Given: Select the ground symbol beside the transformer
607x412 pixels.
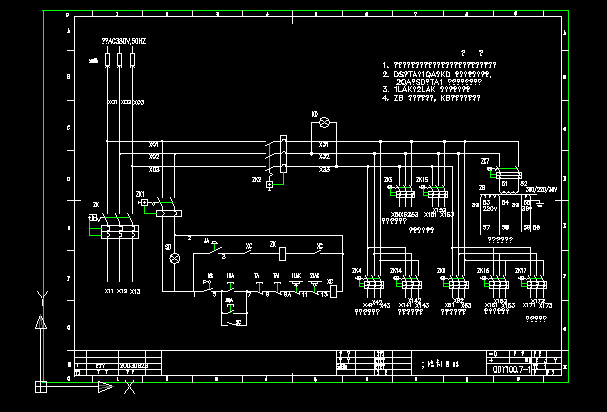Looking at the screenshot, I should click(540, 203).
